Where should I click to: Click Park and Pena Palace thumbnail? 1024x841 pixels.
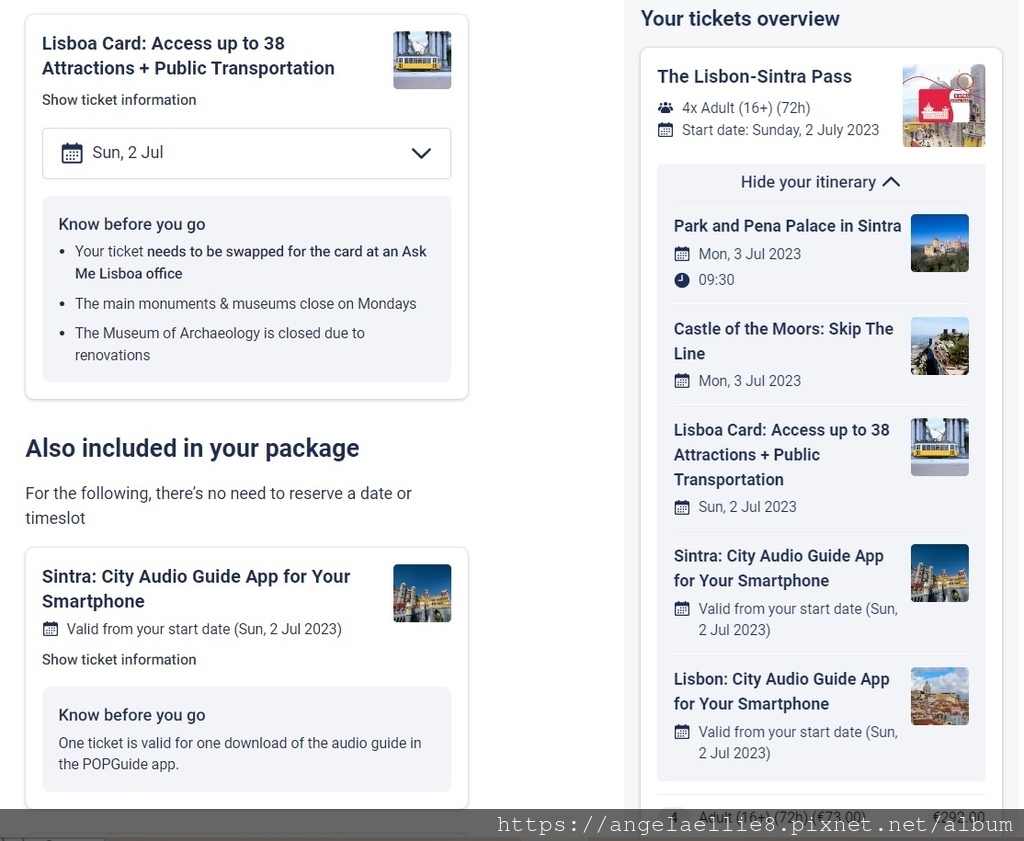(x=940, y=243)
